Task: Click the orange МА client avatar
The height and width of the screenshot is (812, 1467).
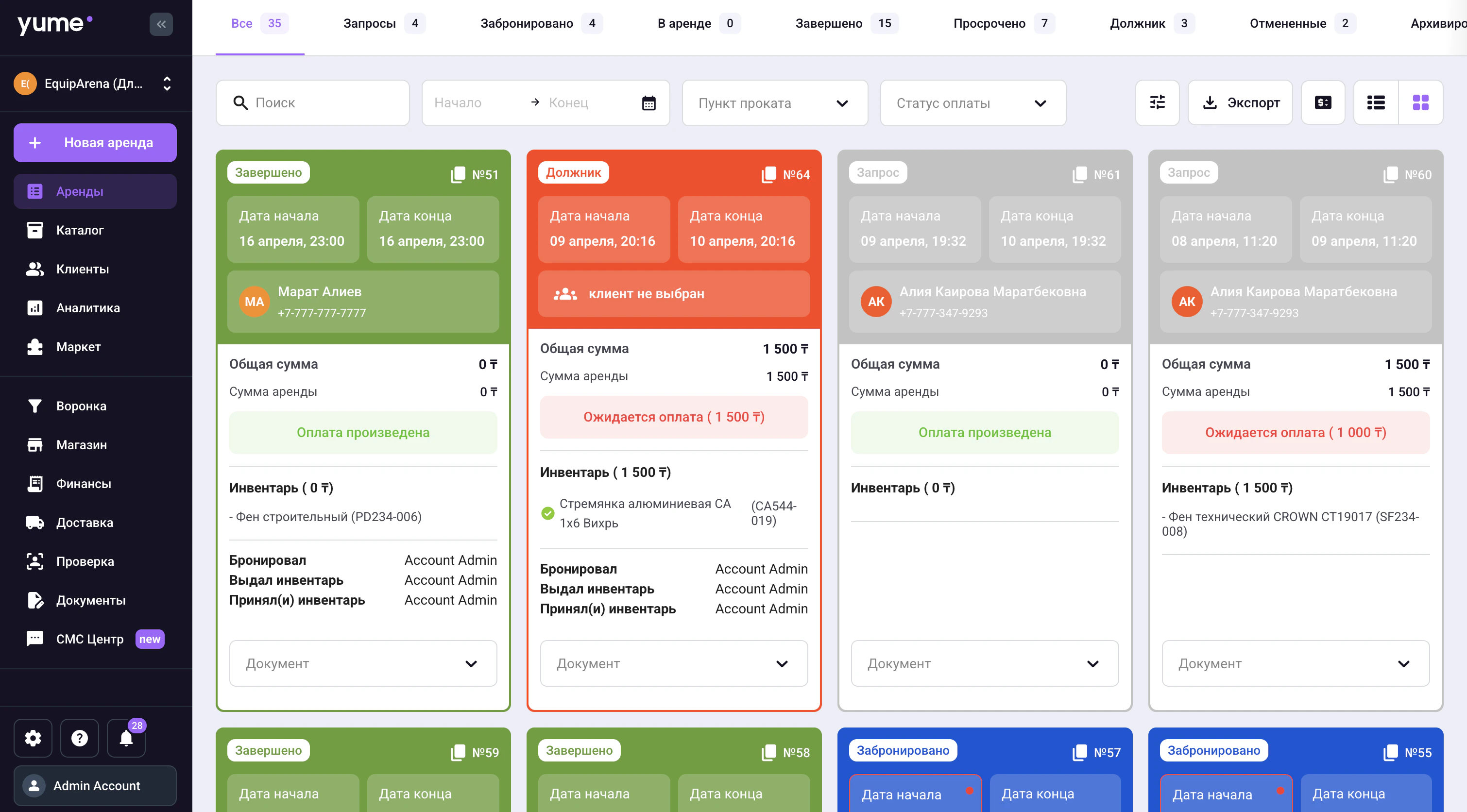Action: (254, 302)
